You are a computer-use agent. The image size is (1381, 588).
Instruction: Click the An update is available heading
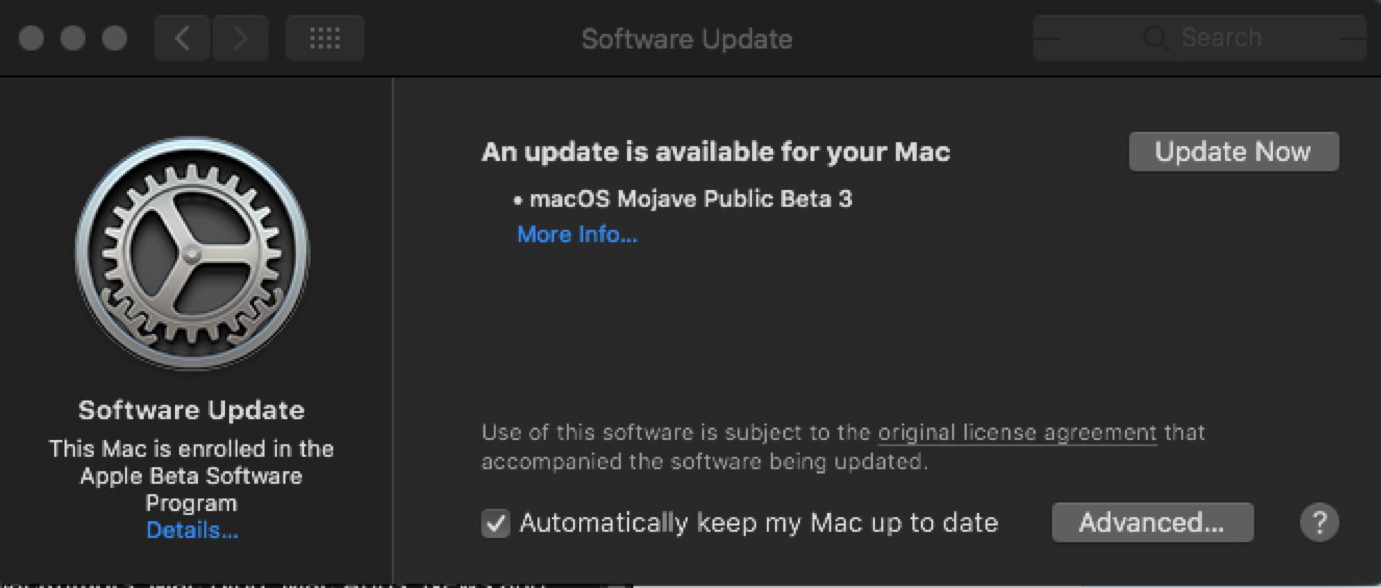pos(716,152)
